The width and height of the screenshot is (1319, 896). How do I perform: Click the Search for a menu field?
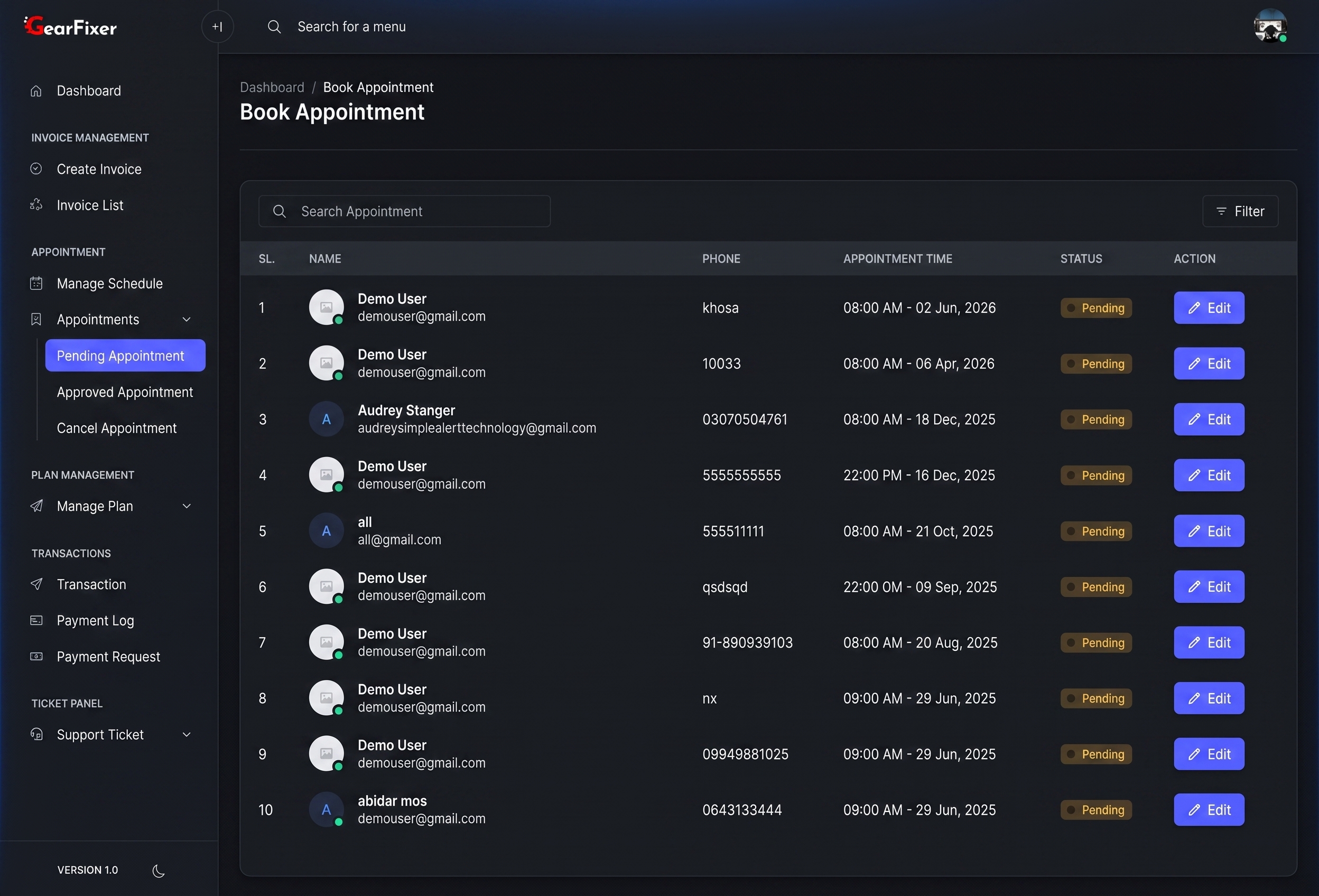tap(351, 26)
